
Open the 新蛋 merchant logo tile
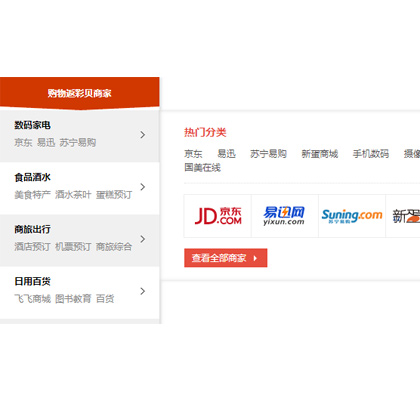403,216
